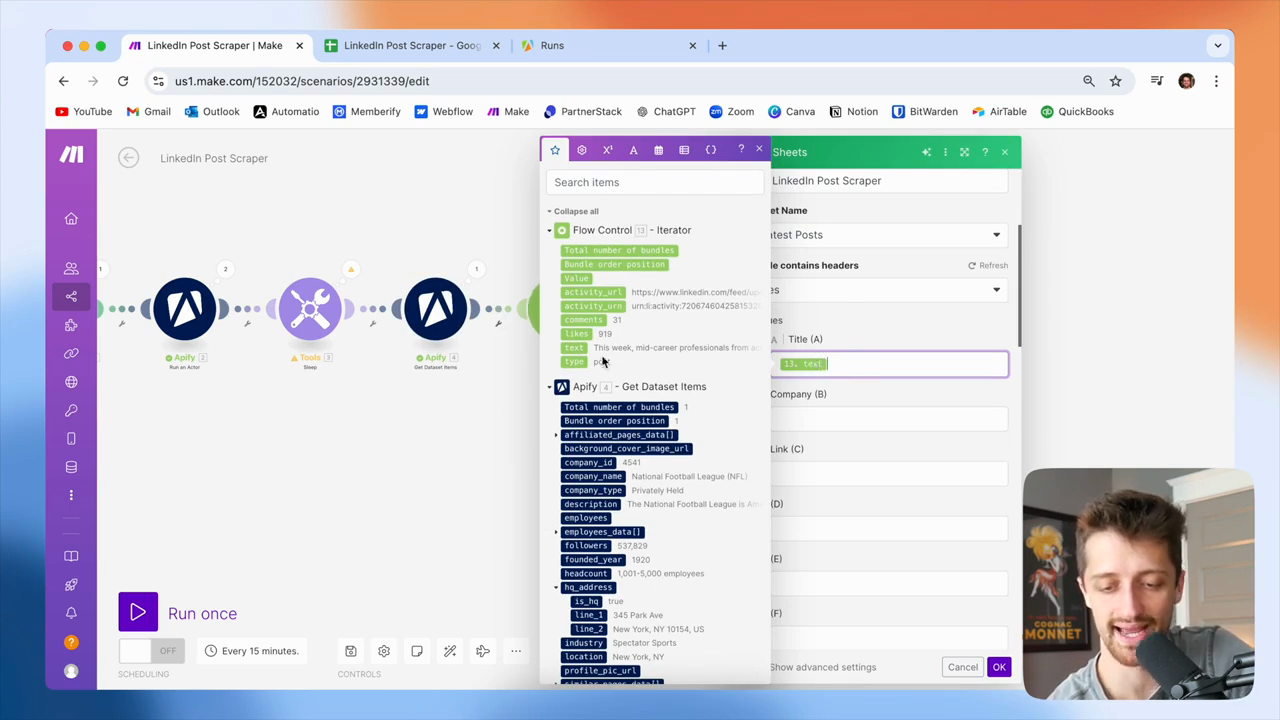Open Scenario settings gear in controls
The width and height of the screenshot is (1280, 720).
384,651
